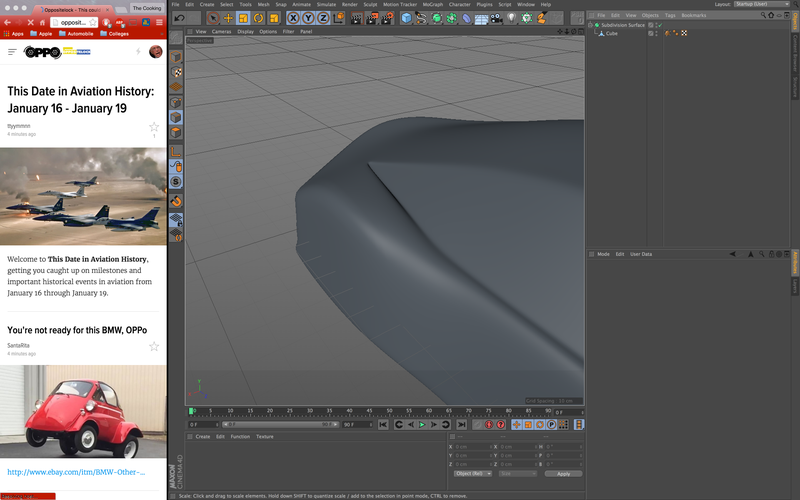Image resolution: width=800 pixels, height=500 pixels.
Task: Open viewport Cameras menu
Action: coord(221,31)
